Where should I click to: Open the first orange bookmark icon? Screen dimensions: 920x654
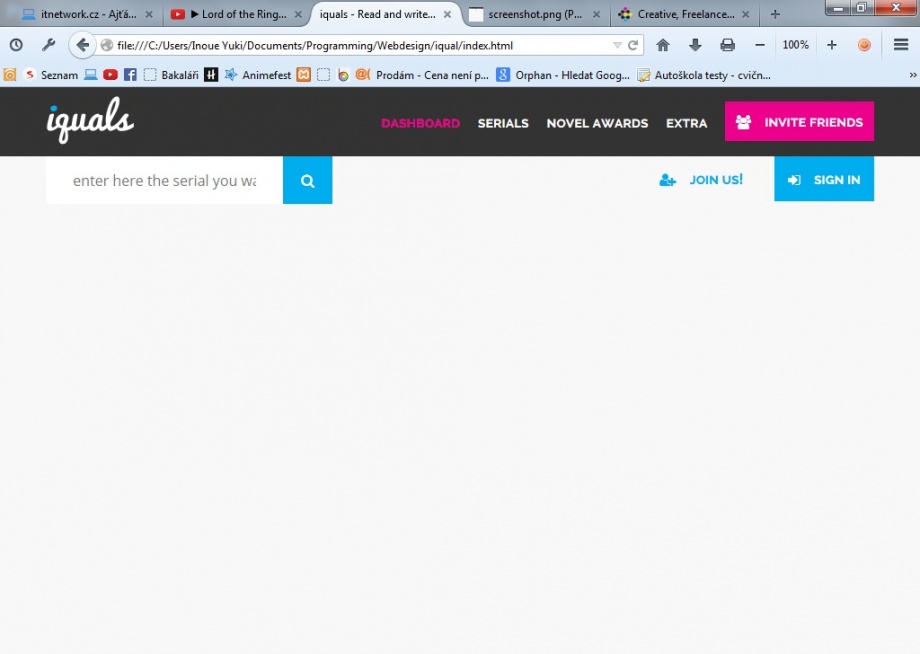click(x=10, y=75)
